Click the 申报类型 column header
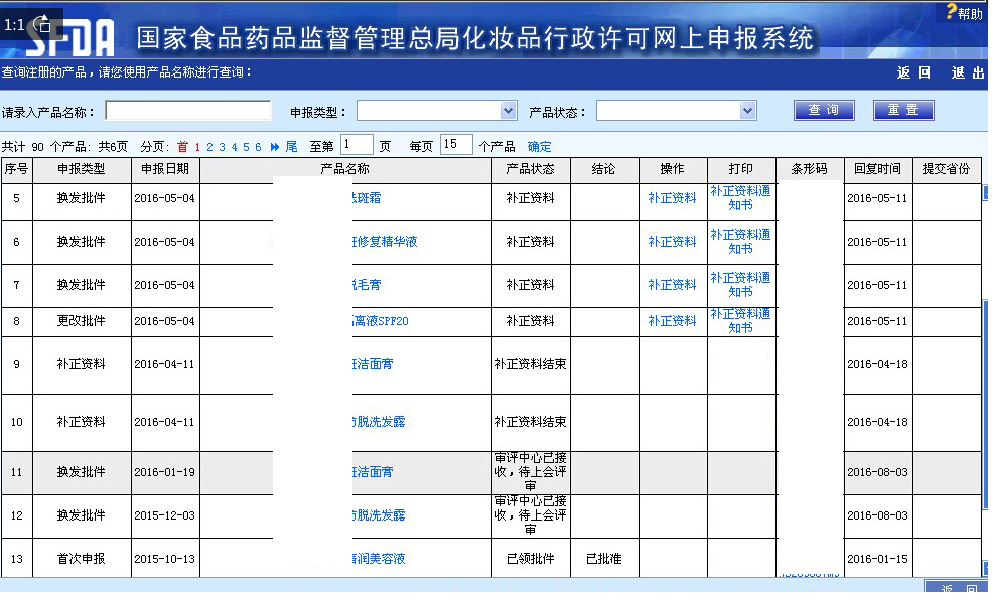996x604 pixels. click(81, 169)
